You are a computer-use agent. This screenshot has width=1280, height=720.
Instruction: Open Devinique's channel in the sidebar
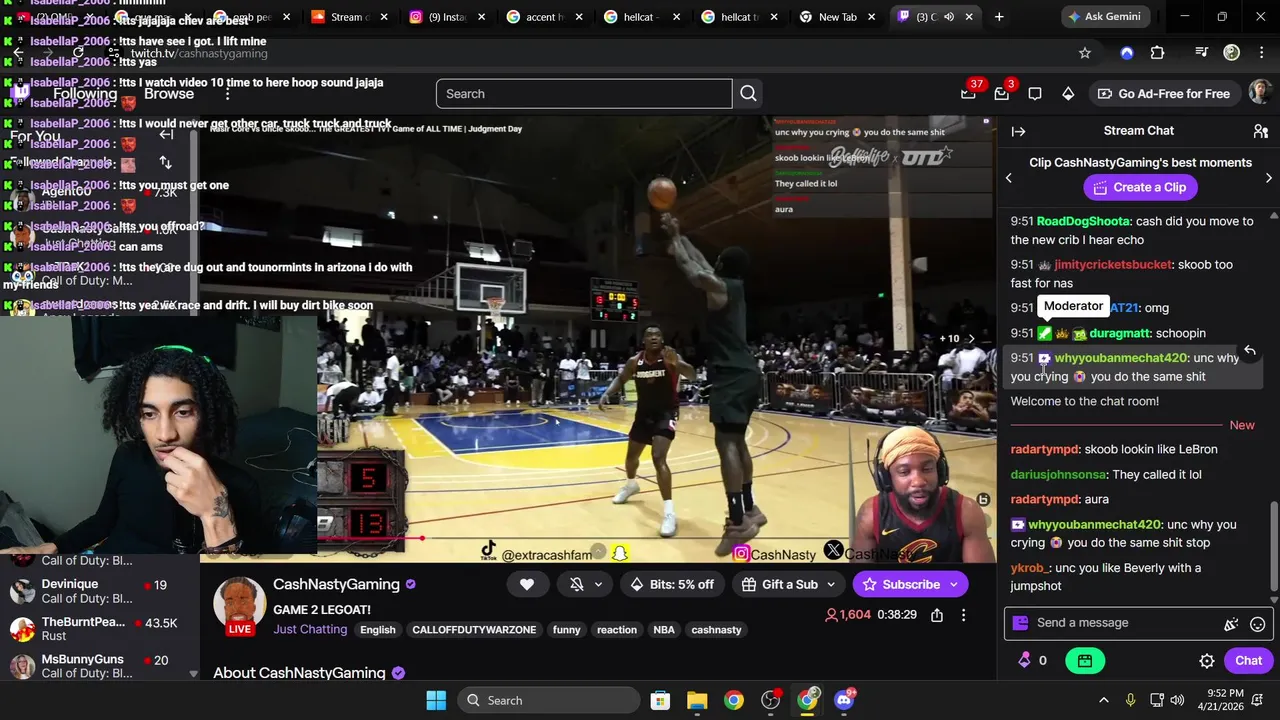(x=97, y=591)
